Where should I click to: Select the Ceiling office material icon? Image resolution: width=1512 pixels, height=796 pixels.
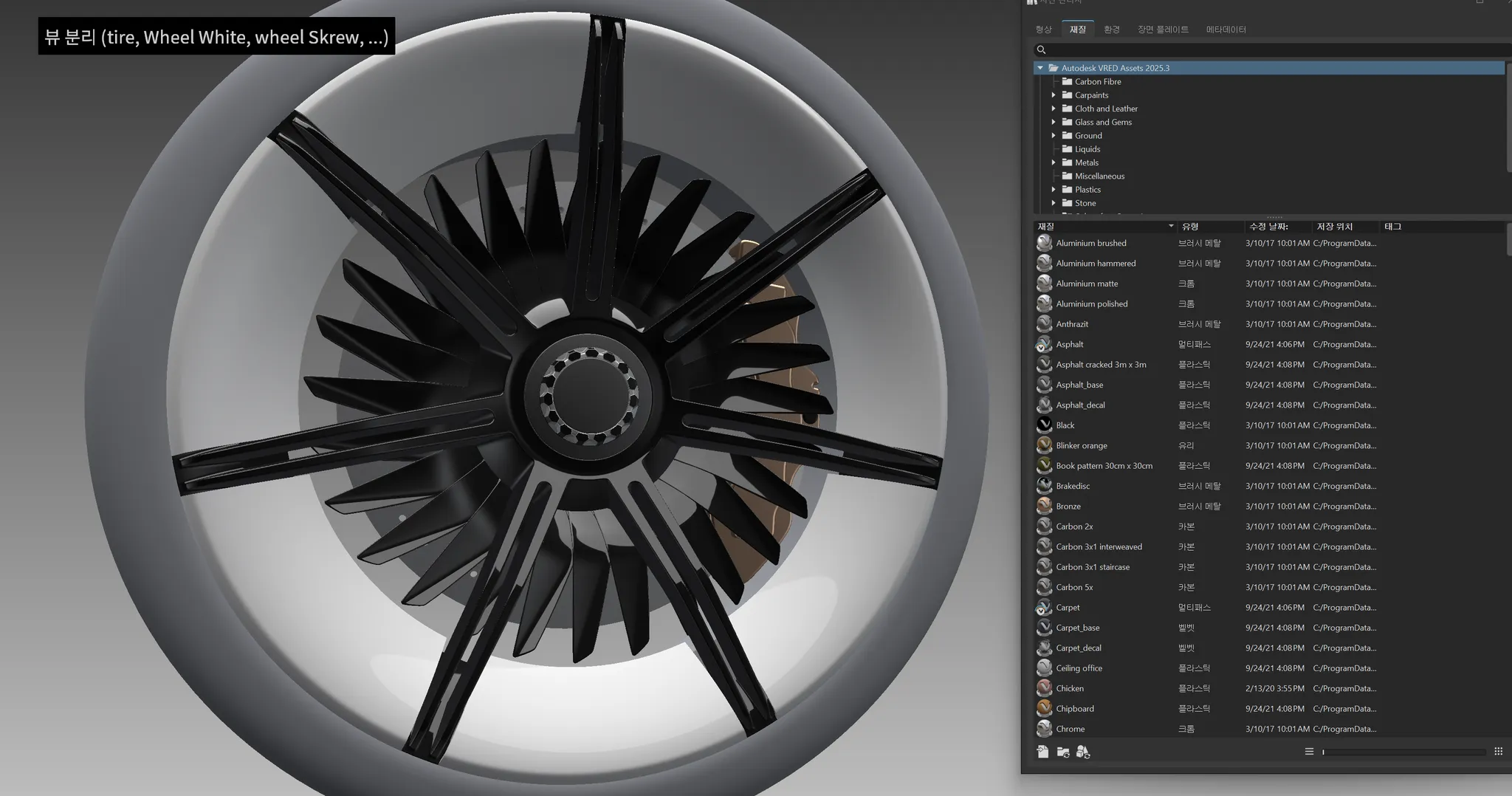click(1044, 668)
